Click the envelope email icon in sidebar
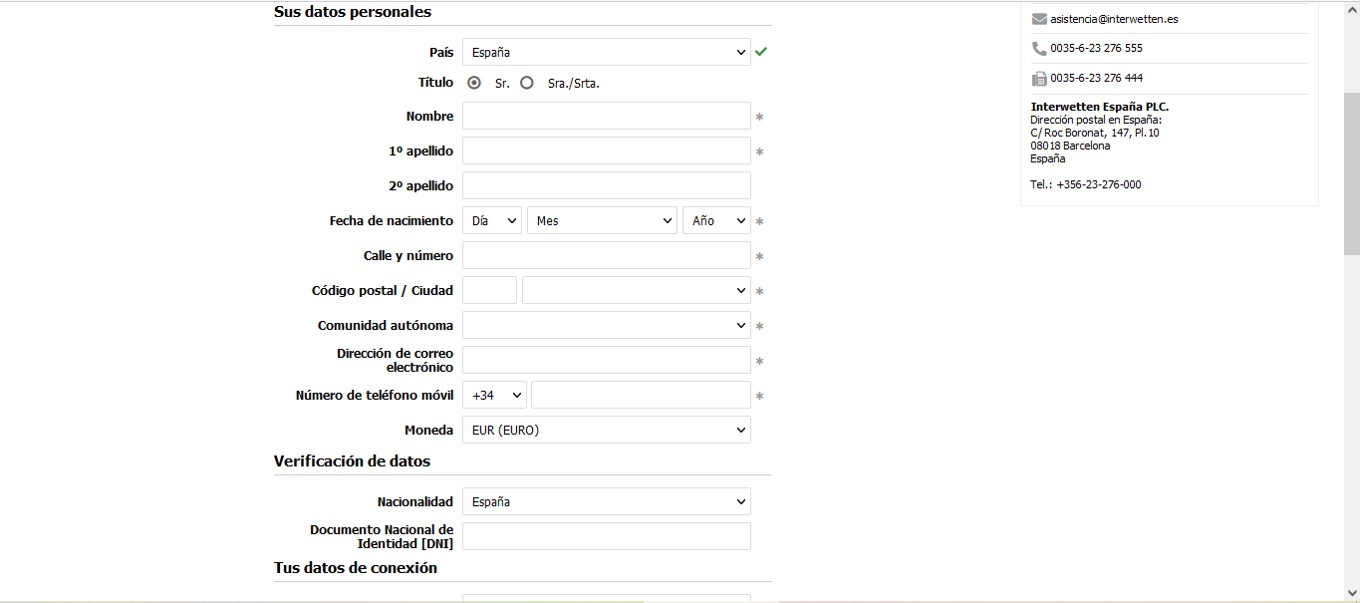The width and height of the screenshot is (1360, 603). point(1038,19)
